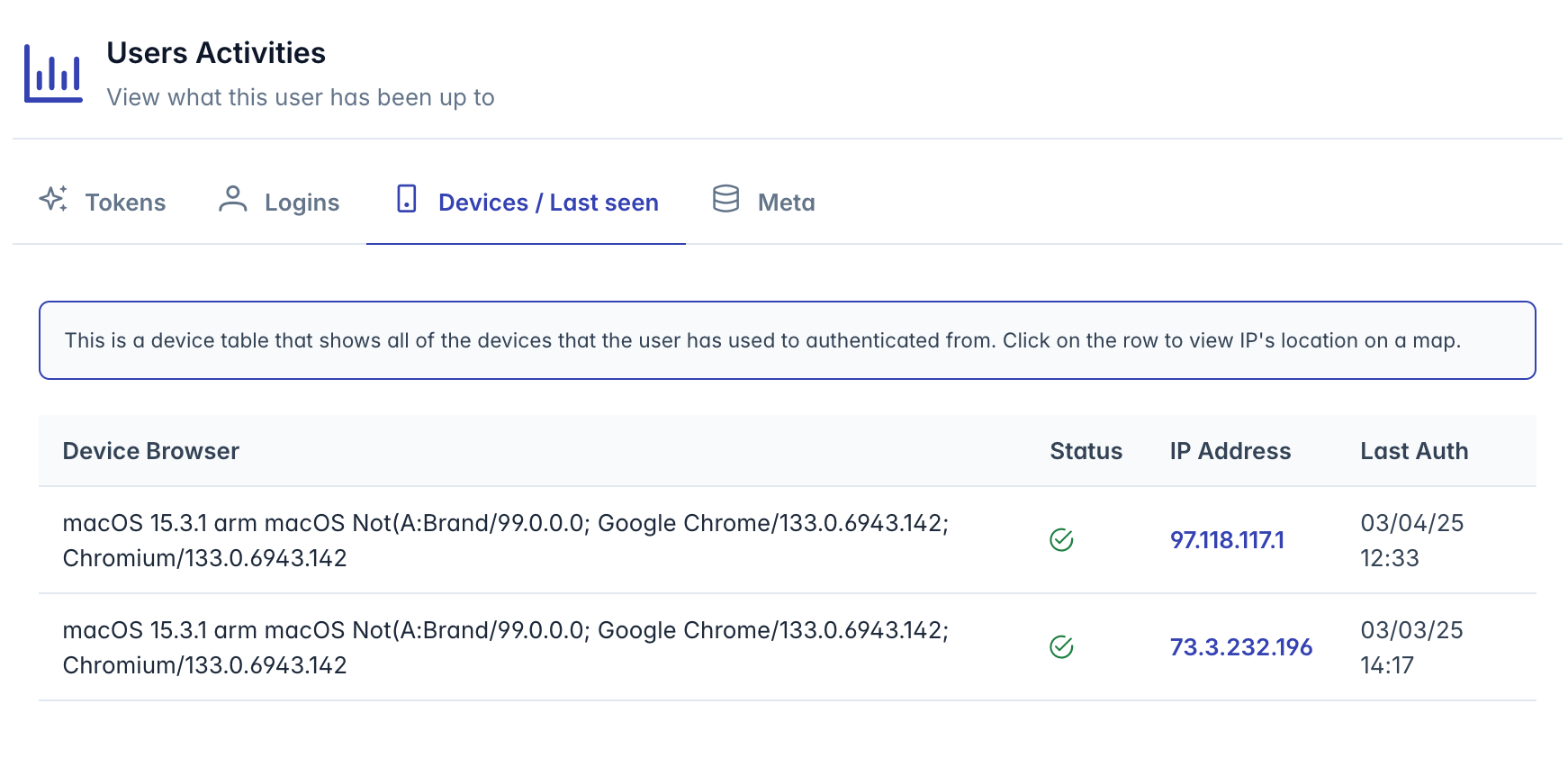The image size is (1568, 767).
Task: Click green check status for 97.118.117.1 row
Action: (1061, 540)
